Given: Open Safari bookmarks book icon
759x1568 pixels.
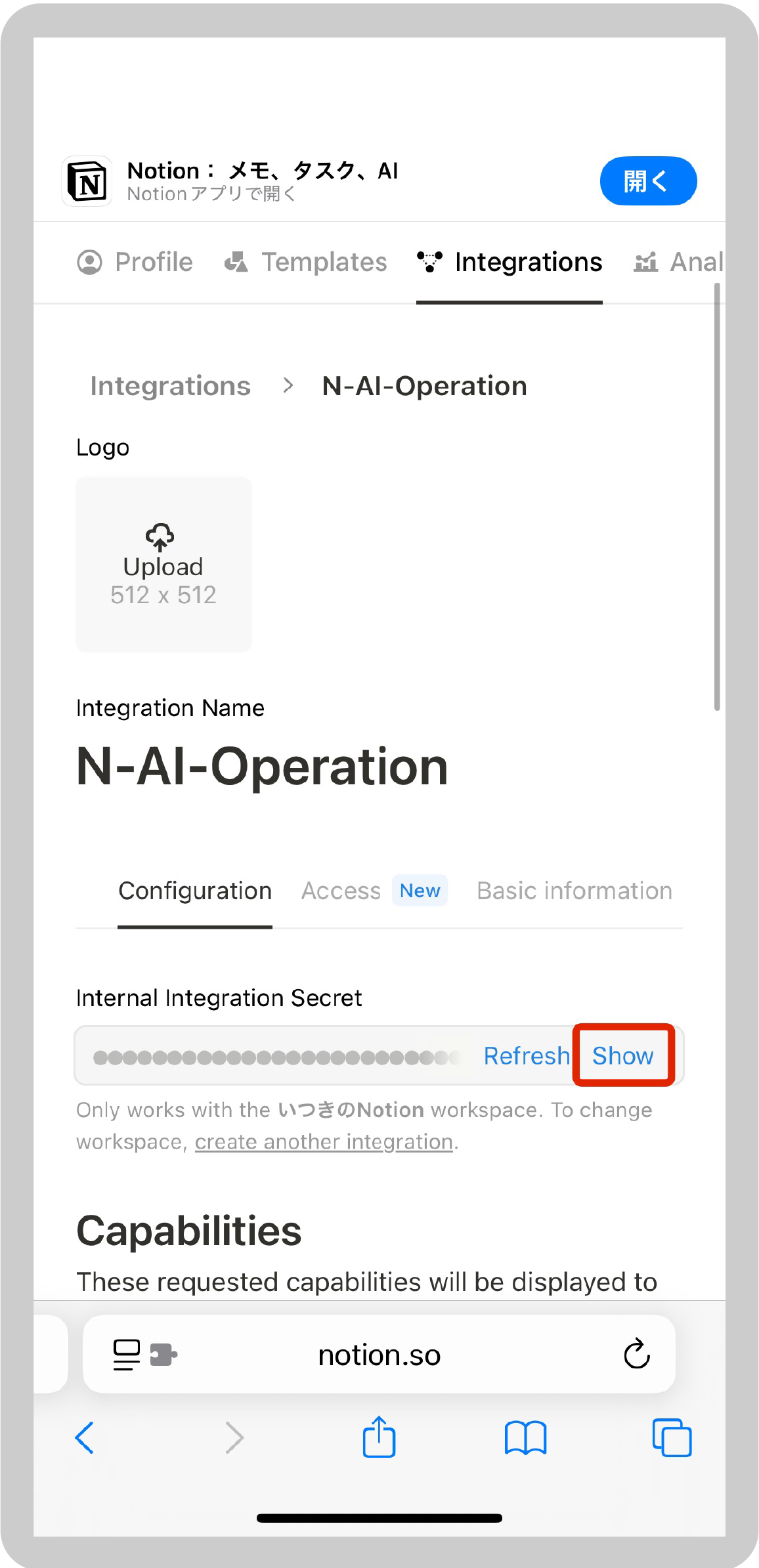Looking at the screenshot, I should 526,1438.
